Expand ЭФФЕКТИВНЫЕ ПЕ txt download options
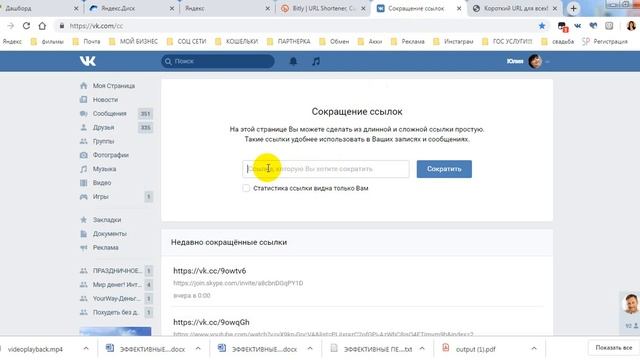Screen dimensions: 640x360 click(422, 349)
